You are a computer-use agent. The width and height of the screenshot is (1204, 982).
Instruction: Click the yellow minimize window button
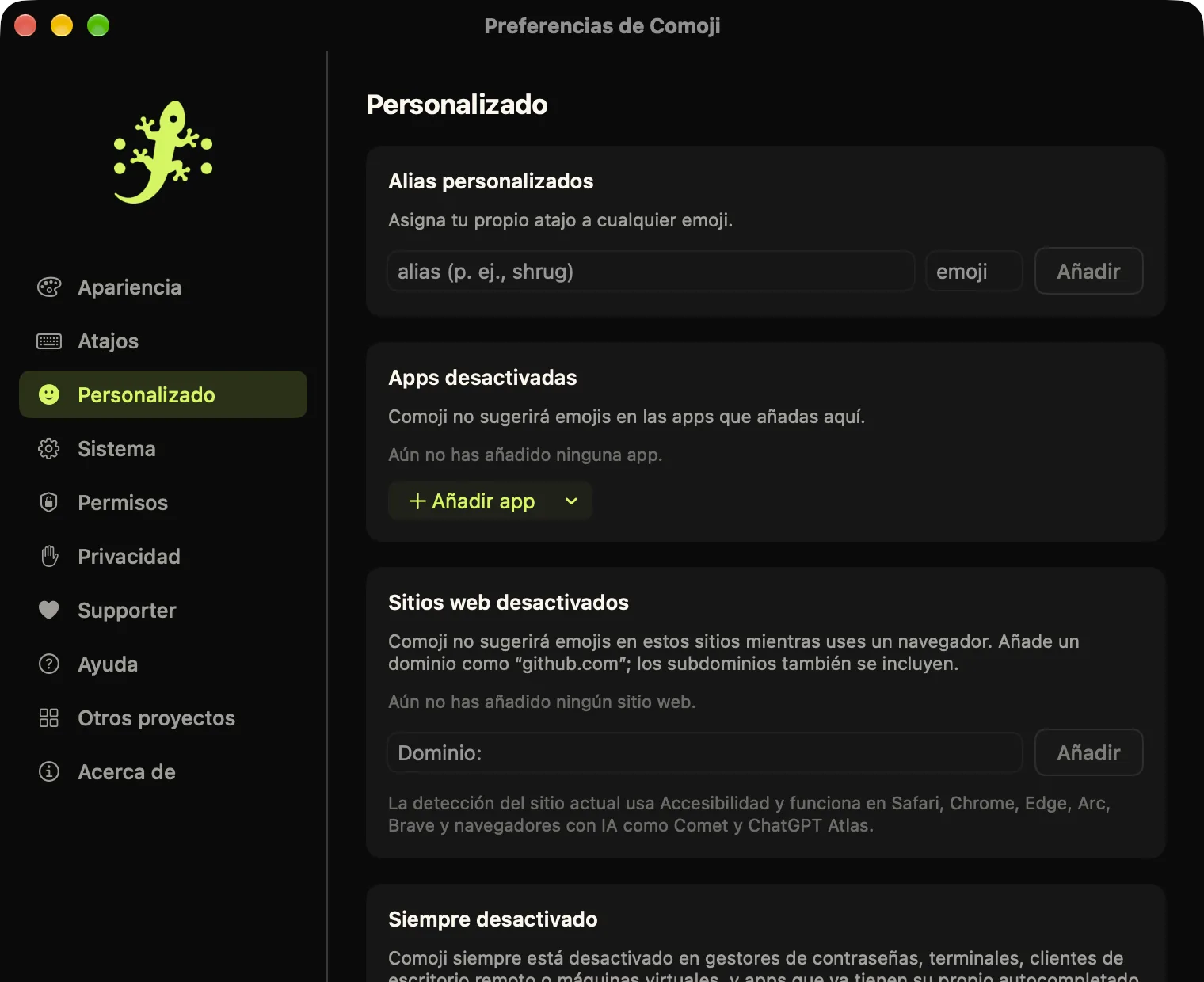[62, 26]
